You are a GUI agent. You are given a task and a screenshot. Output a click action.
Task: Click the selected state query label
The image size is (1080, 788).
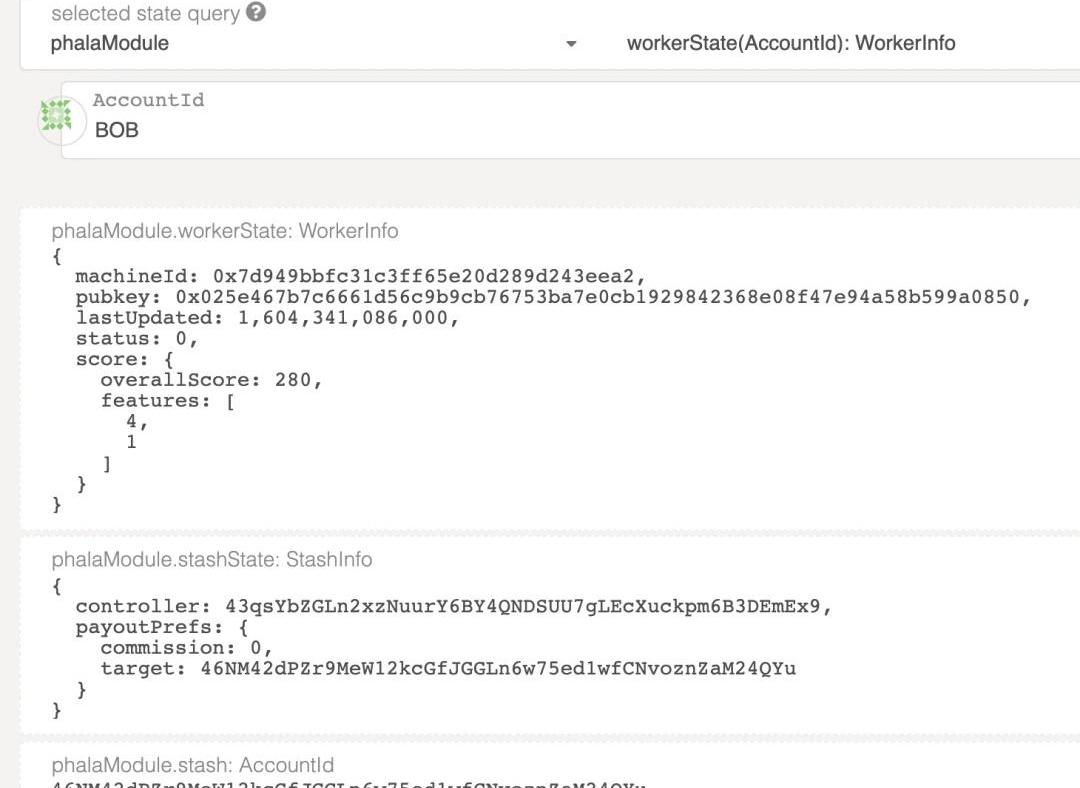[146, 14]
